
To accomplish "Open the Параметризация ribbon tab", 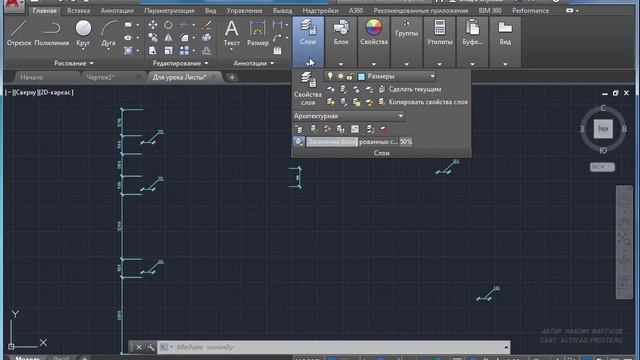I will 169,11.
